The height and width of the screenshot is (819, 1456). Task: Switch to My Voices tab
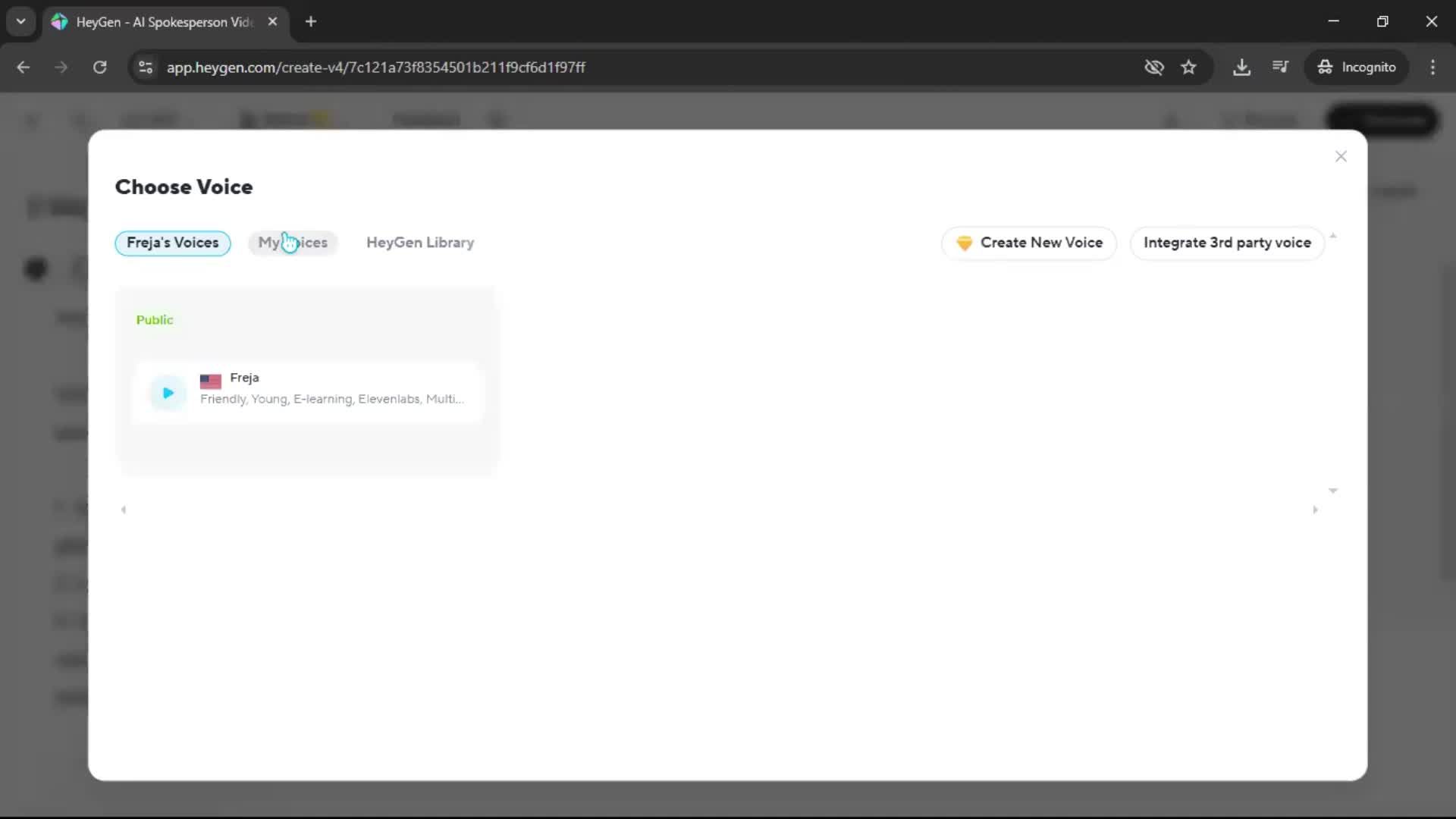293,243
